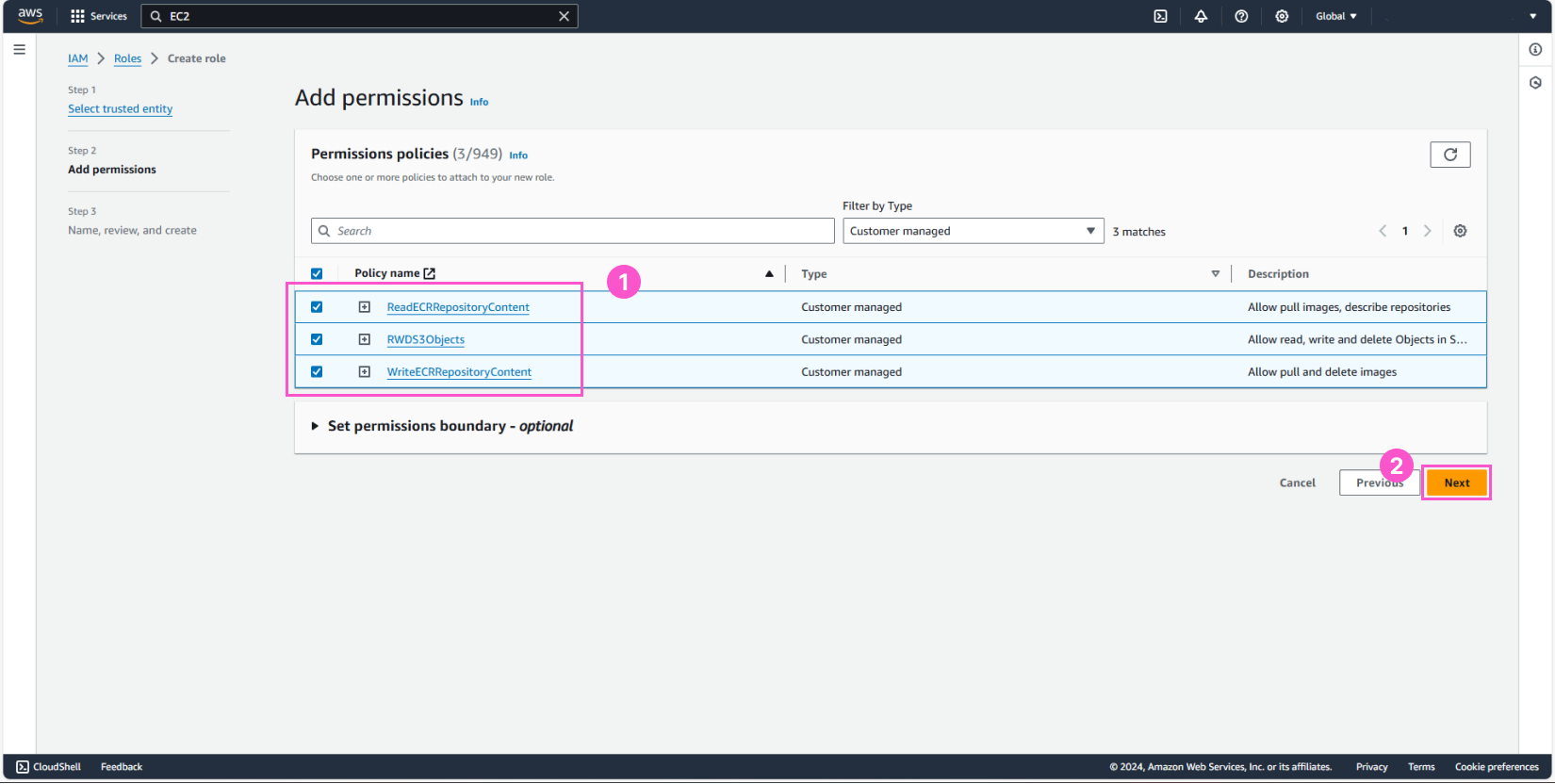Open the Policy name external link icon
This screenshot has height=784, width=1555.
pyautogui.click(x=430, y=273)
